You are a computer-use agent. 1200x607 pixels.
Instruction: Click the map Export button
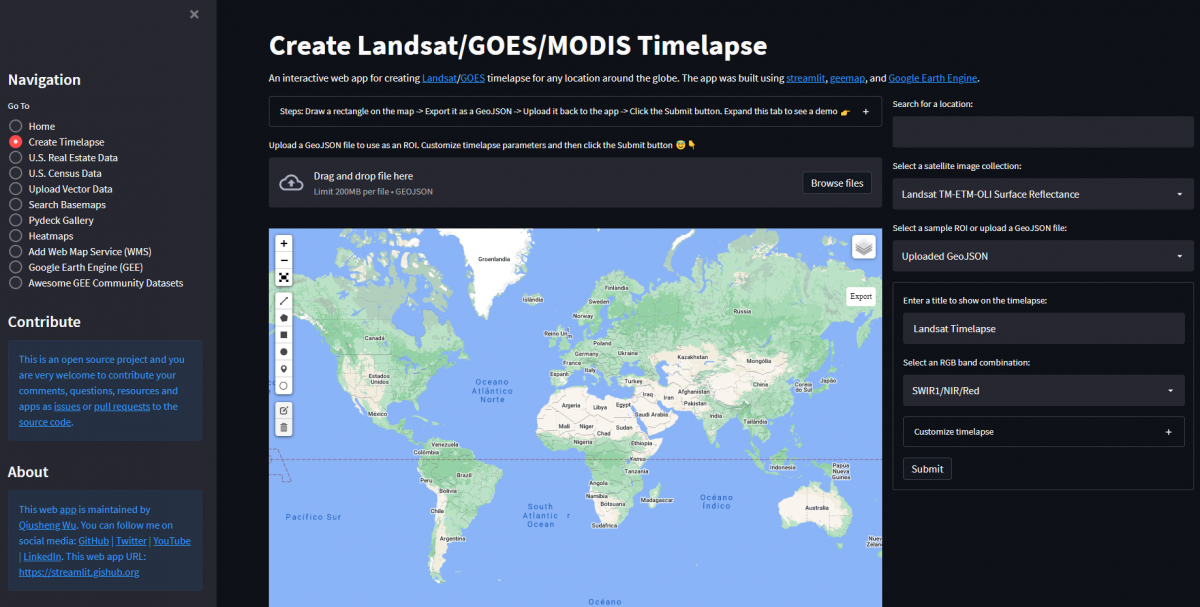(861, 296)
